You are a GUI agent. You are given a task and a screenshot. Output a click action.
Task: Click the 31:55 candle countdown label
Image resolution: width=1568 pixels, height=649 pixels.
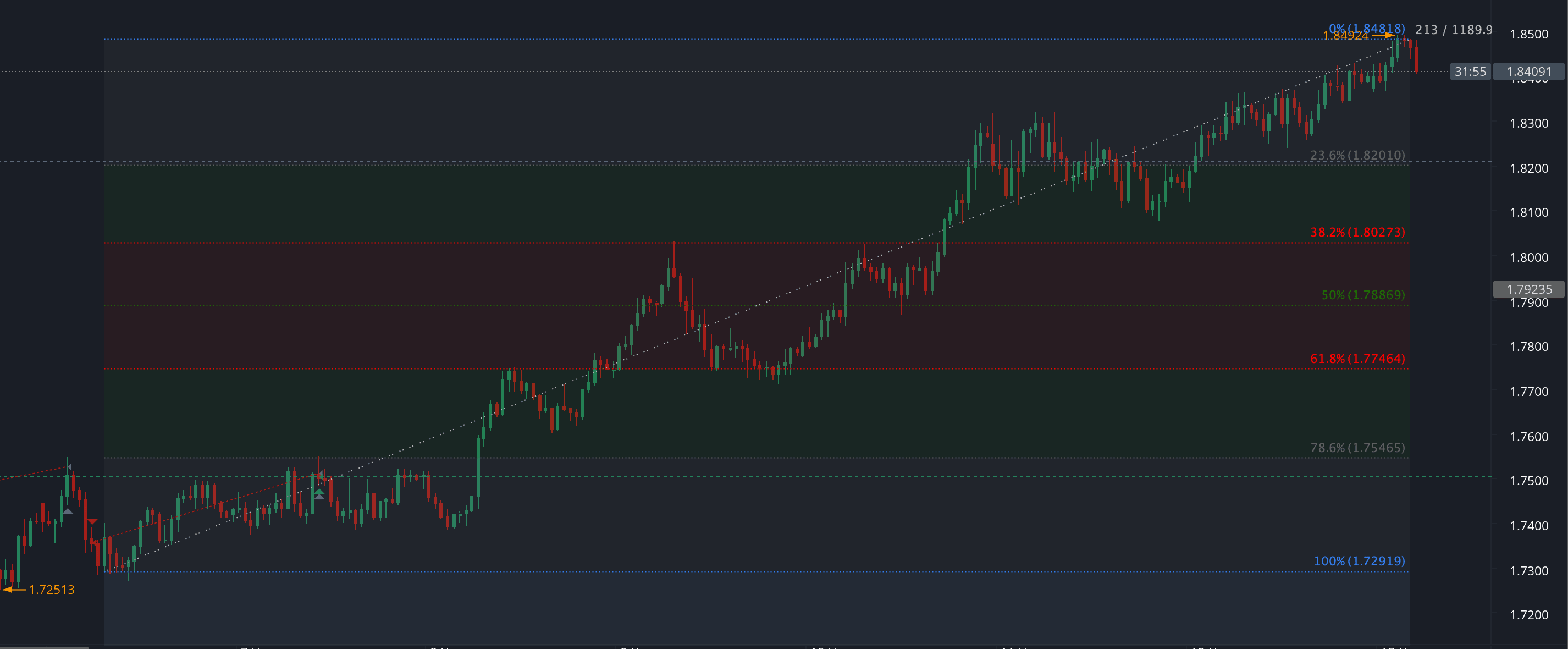point(1470,72)
